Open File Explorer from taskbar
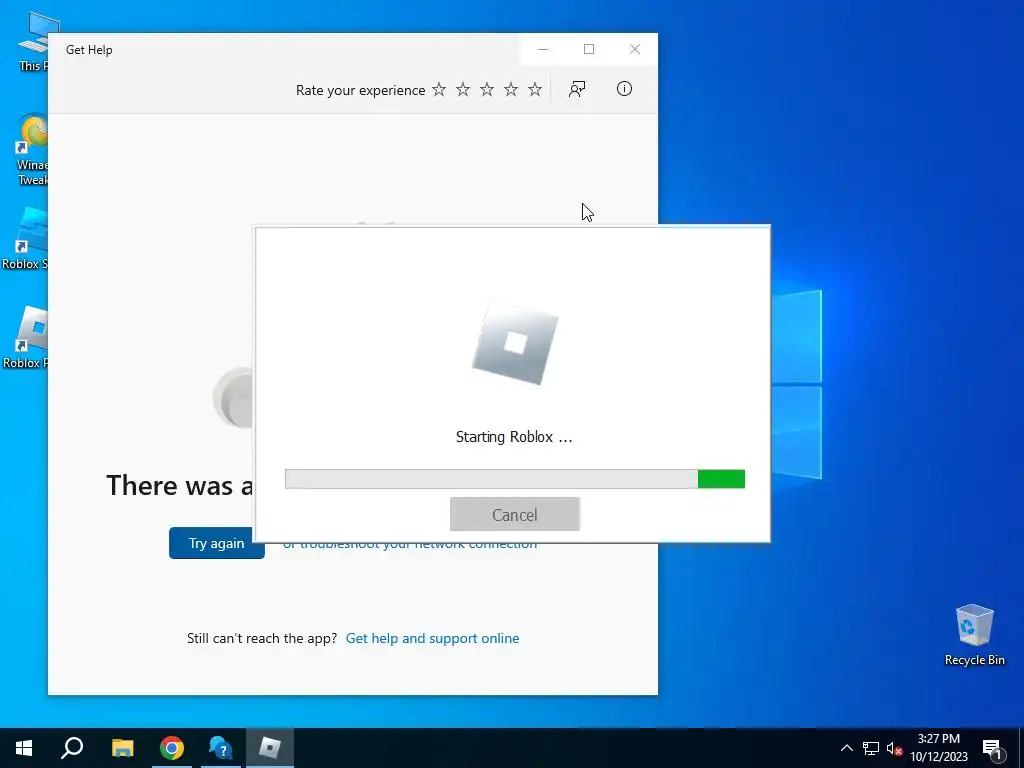The image size is (1024, 768). tap(122, 748)
